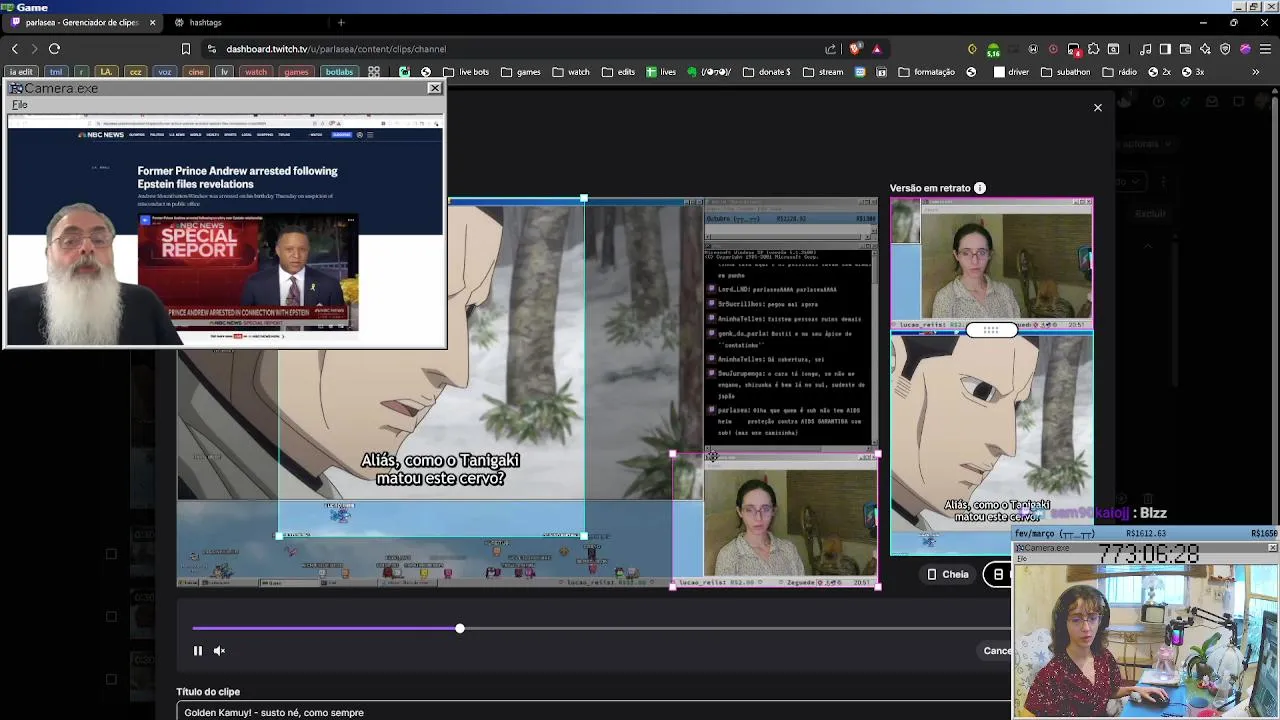1280x720 pixels.
Task: Switch to the hashtags browser tab
Action: coord(205,22)
